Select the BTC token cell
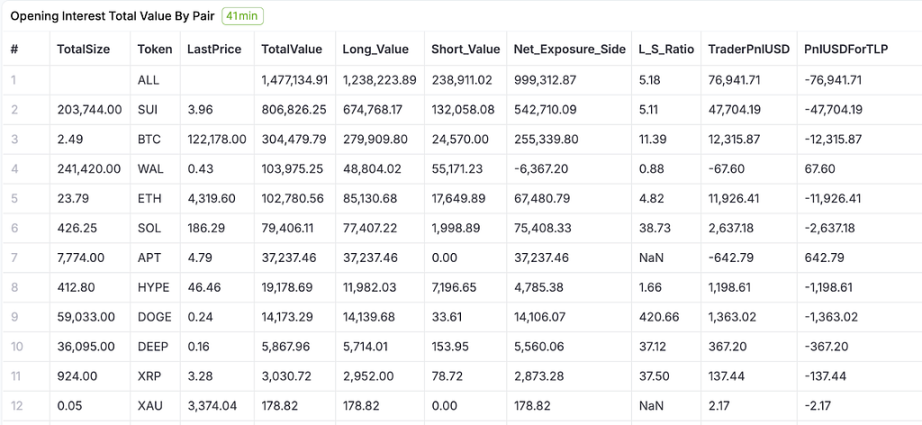The width and height of the screenshot is (922, 425). point(149,140)
